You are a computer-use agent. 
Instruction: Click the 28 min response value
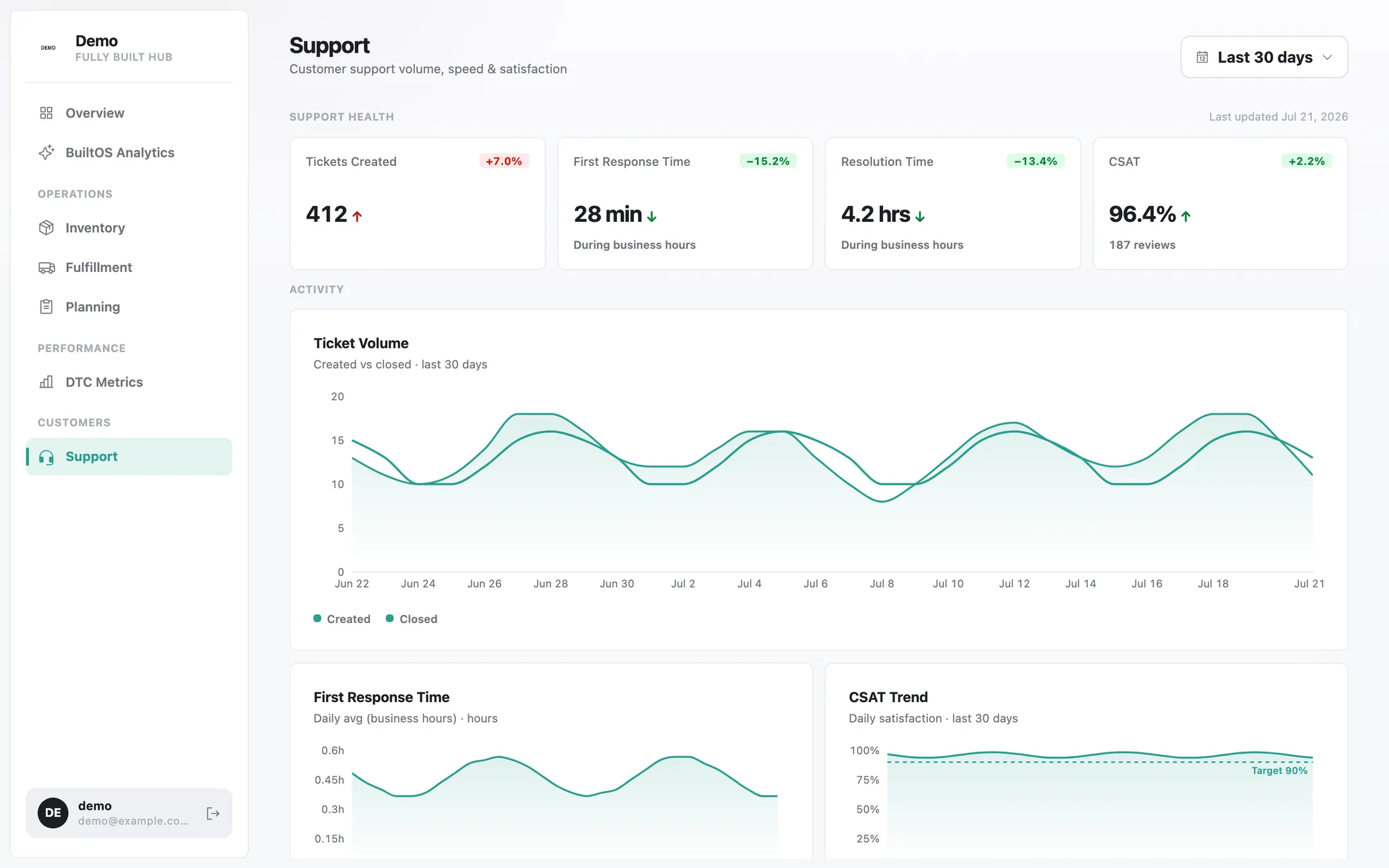608,214
